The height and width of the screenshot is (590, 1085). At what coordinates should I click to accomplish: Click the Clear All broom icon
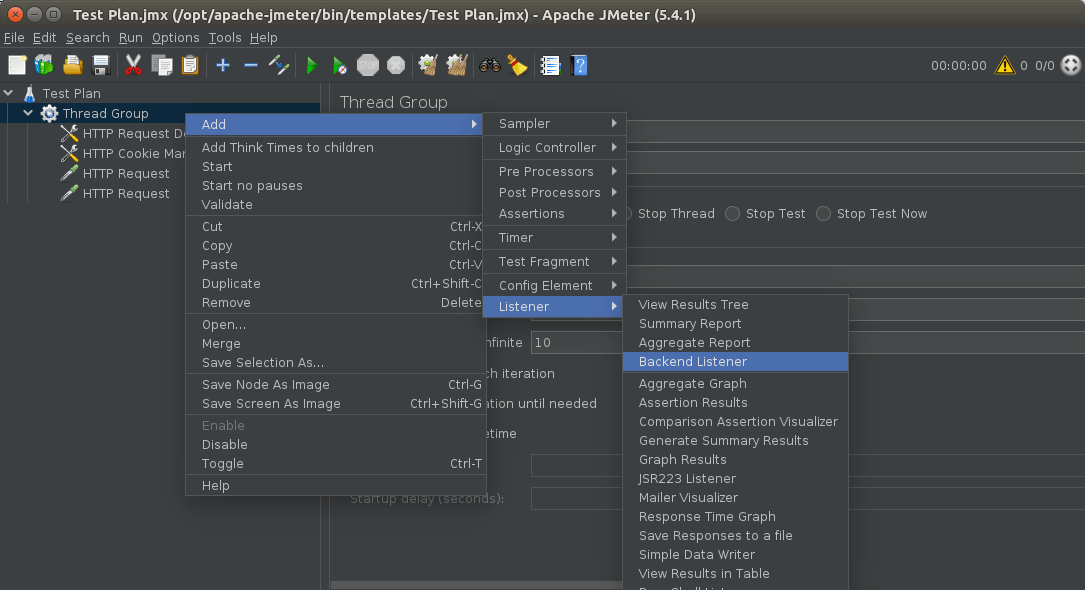coord(517,65)
